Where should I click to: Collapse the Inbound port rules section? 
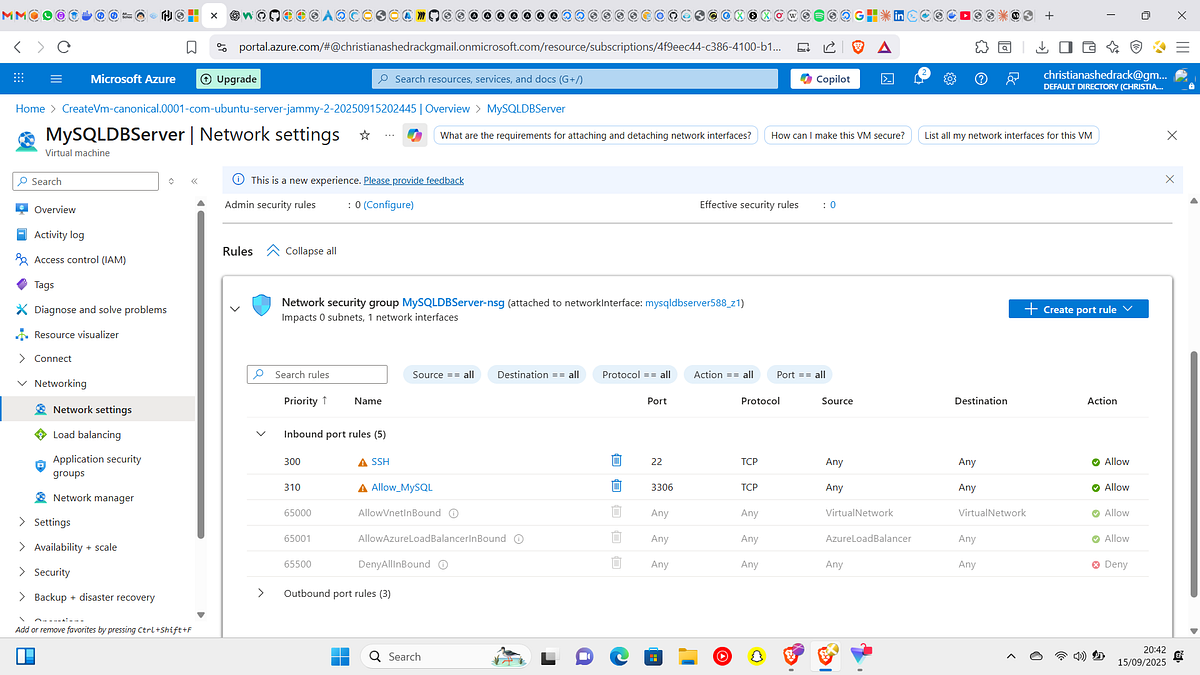click(x=261, y=434)
